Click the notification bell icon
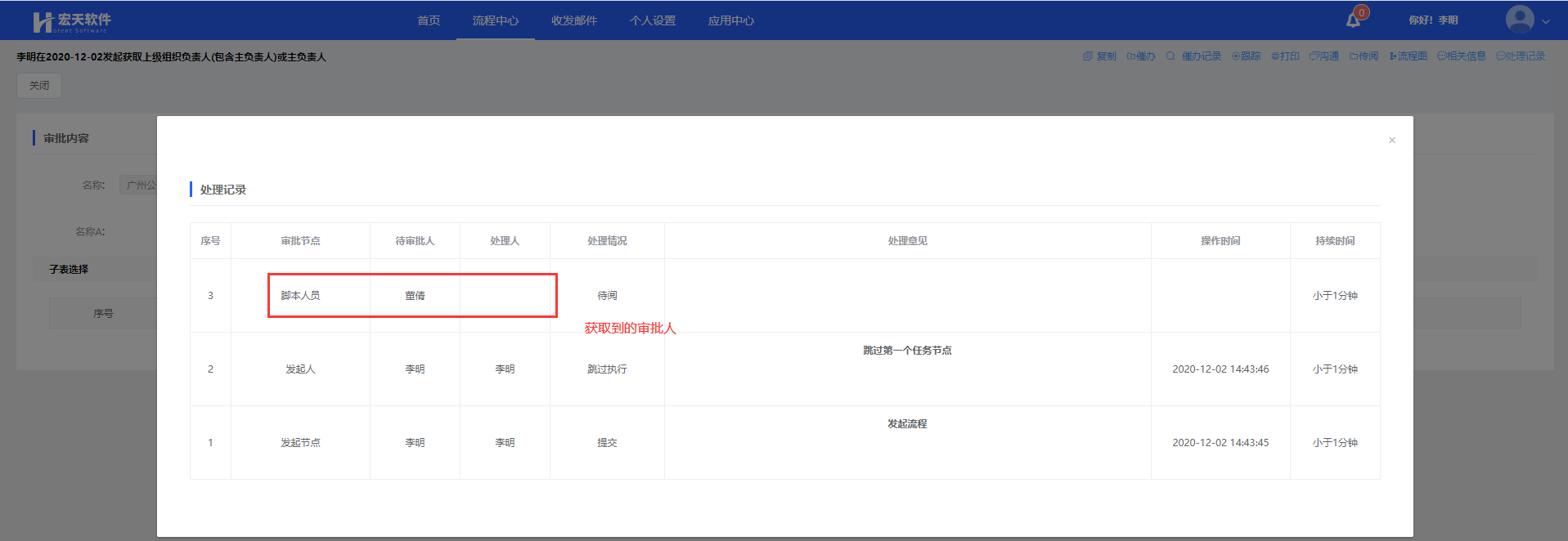The width and height of the screenshot is (1568, 541). pyautogui.click(x=1354, y=20)
